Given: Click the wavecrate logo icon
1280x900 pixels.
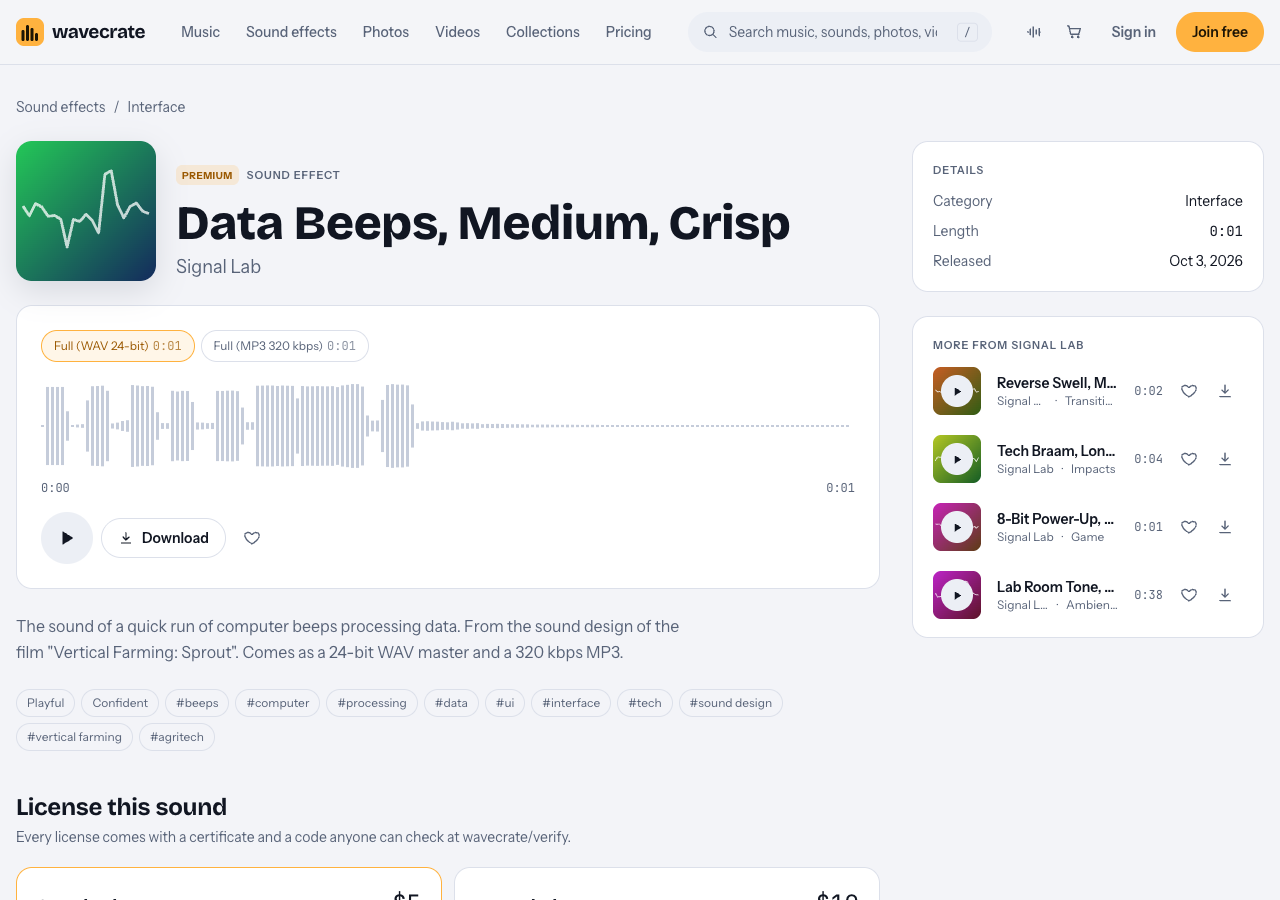Looking at the screenshot, I should click(30, 32).
